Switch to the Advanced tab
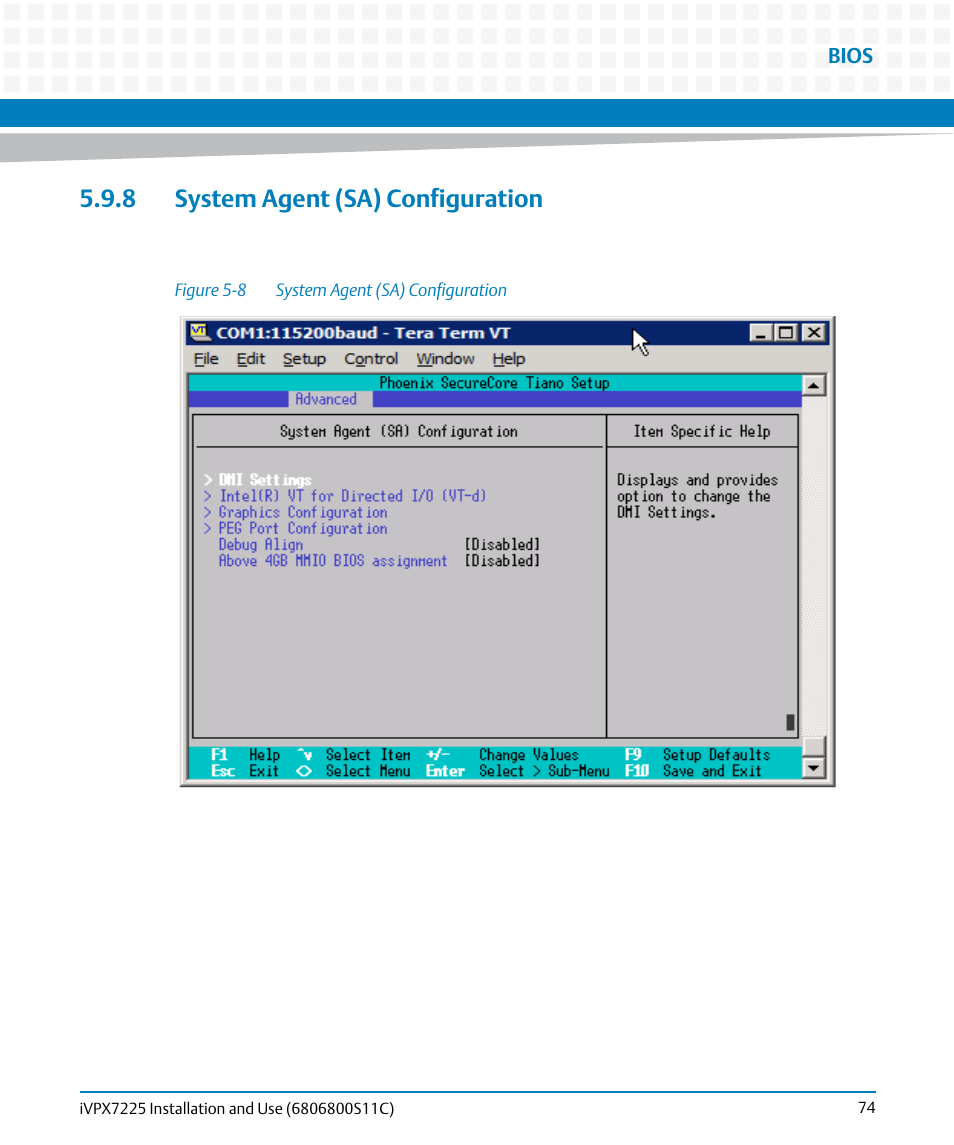Image resolution: width=954 pixels, height=1145 pixels. pos(327,398)
